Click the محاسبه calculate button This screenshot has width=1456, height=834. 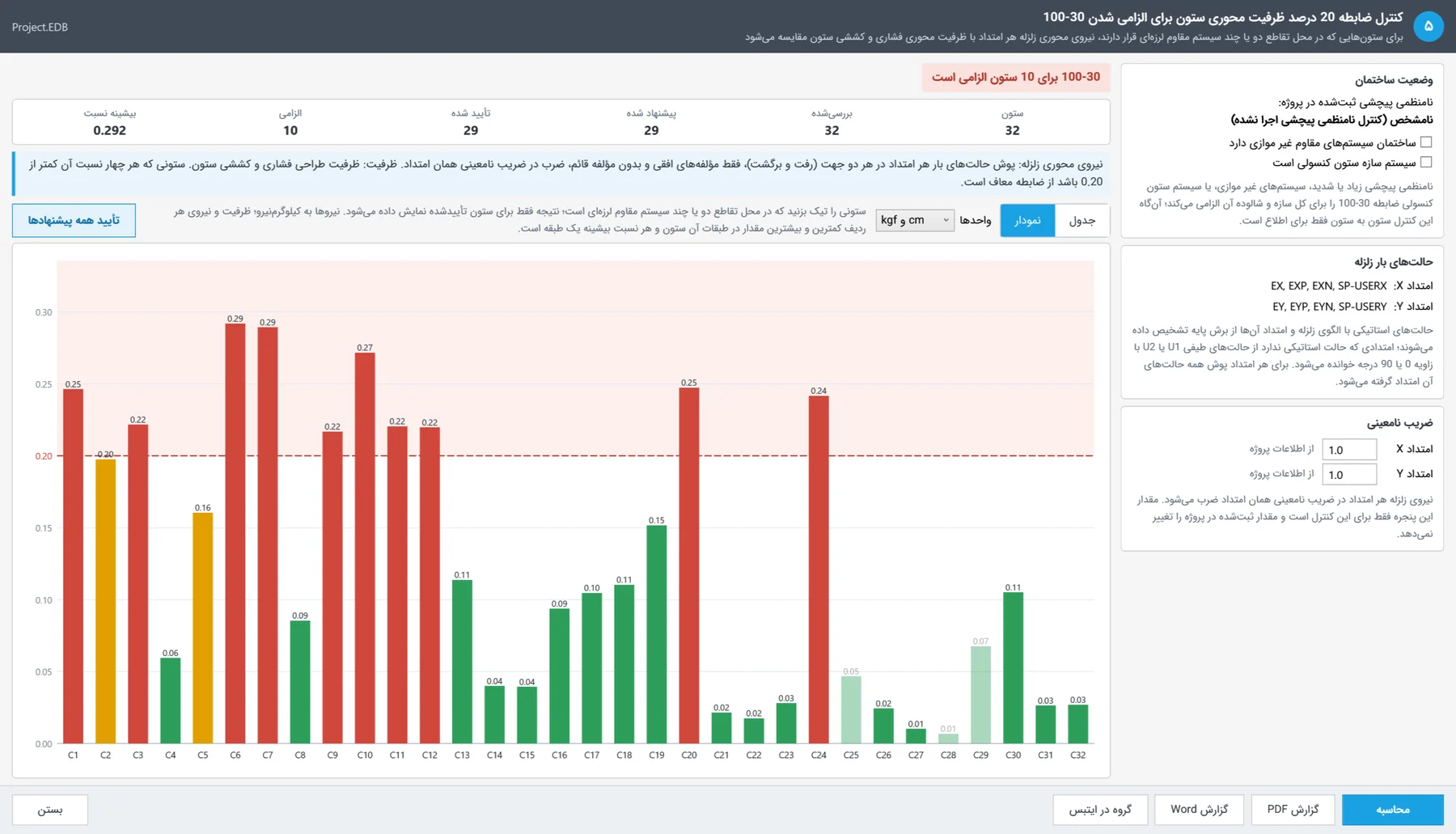1392,809
